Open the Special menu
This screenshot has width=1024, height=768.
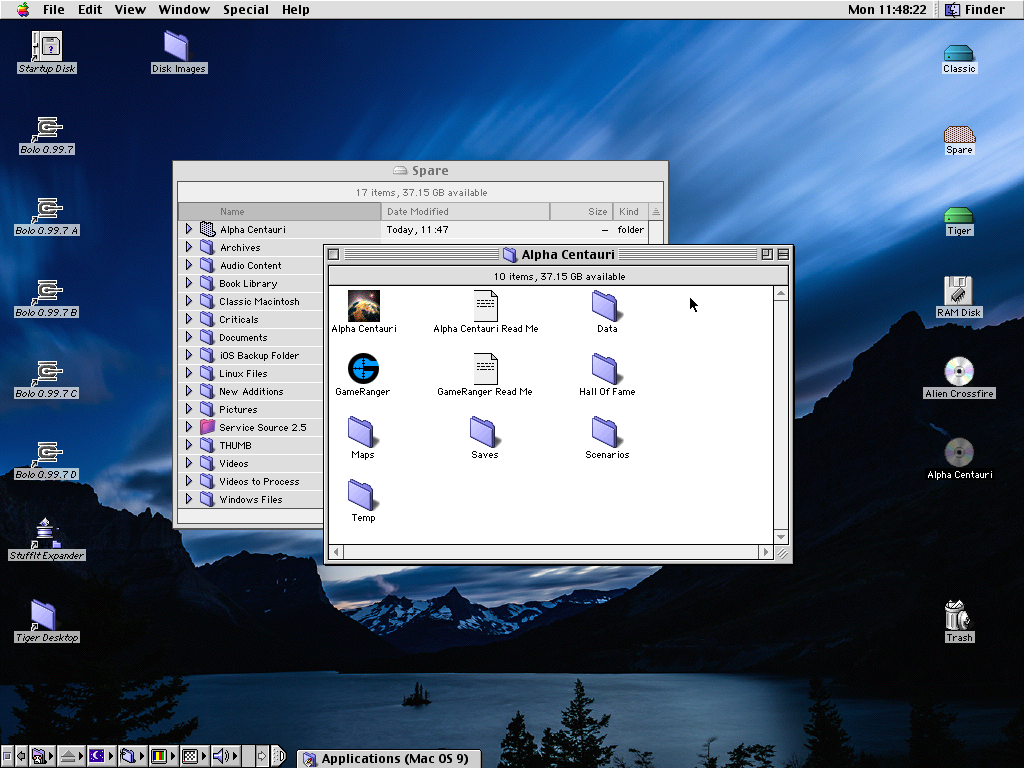point(245,10)
